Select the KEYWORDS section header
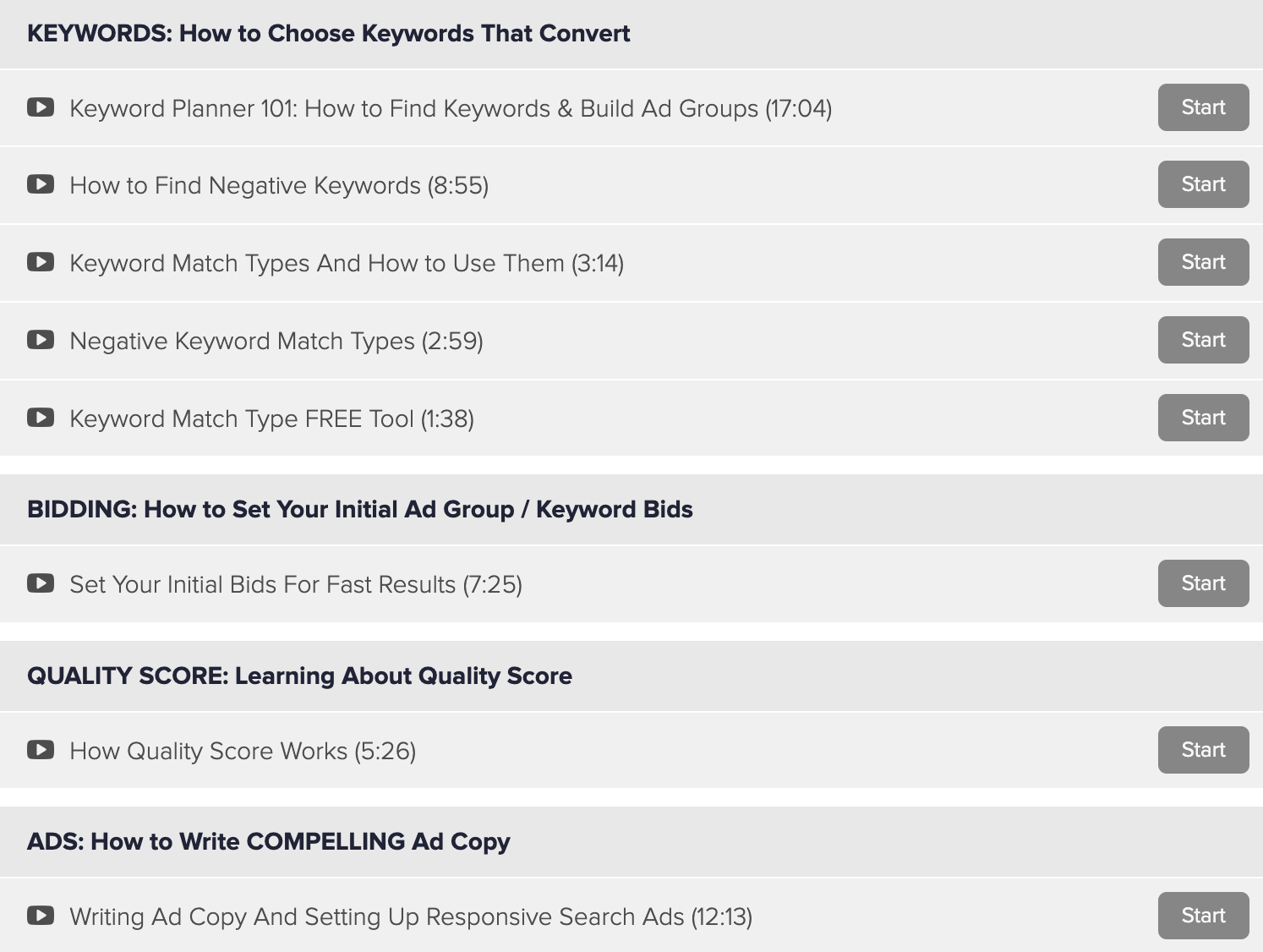The height and width of the screenshot is (952, 1263). [631, 34]
